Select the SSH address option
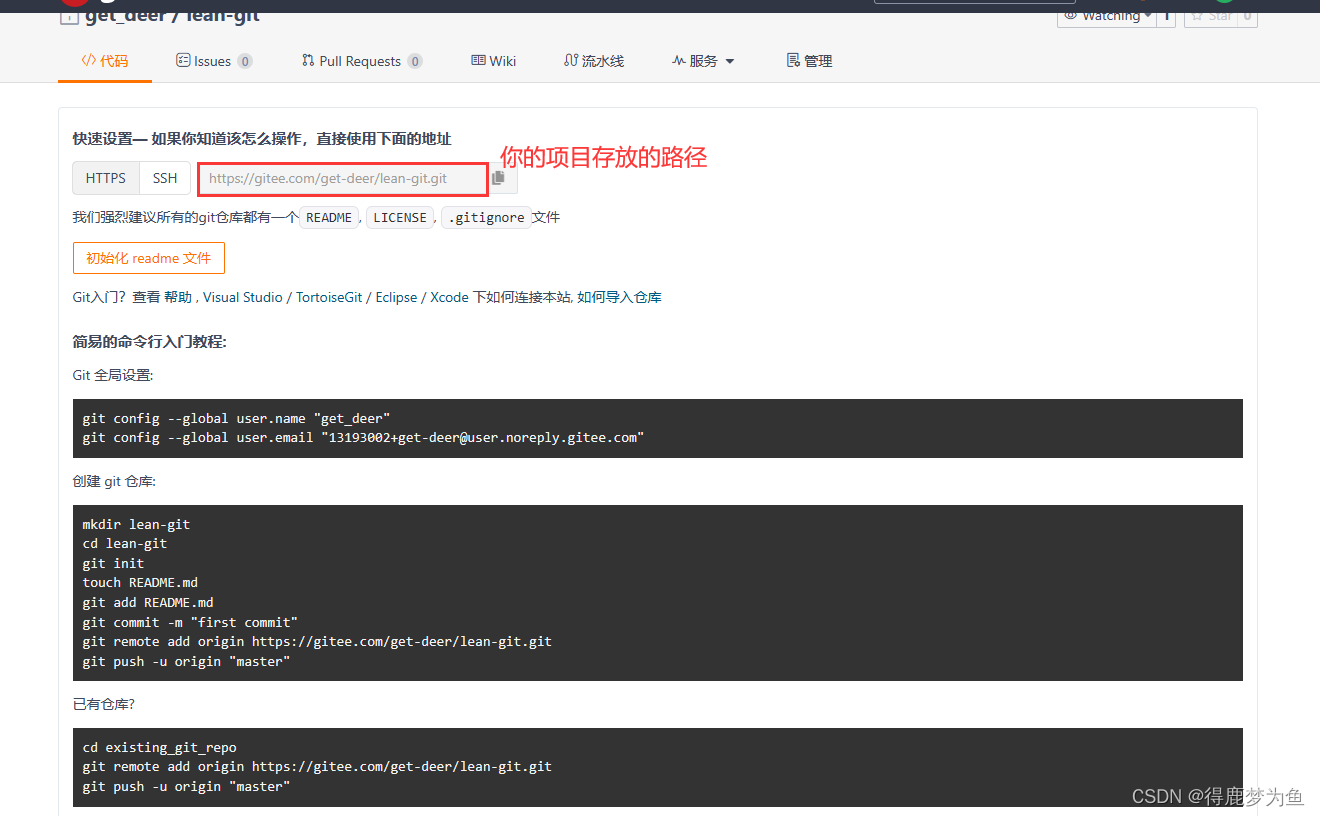The width and height of the screenshot is (1320, 816). [165, 178]
